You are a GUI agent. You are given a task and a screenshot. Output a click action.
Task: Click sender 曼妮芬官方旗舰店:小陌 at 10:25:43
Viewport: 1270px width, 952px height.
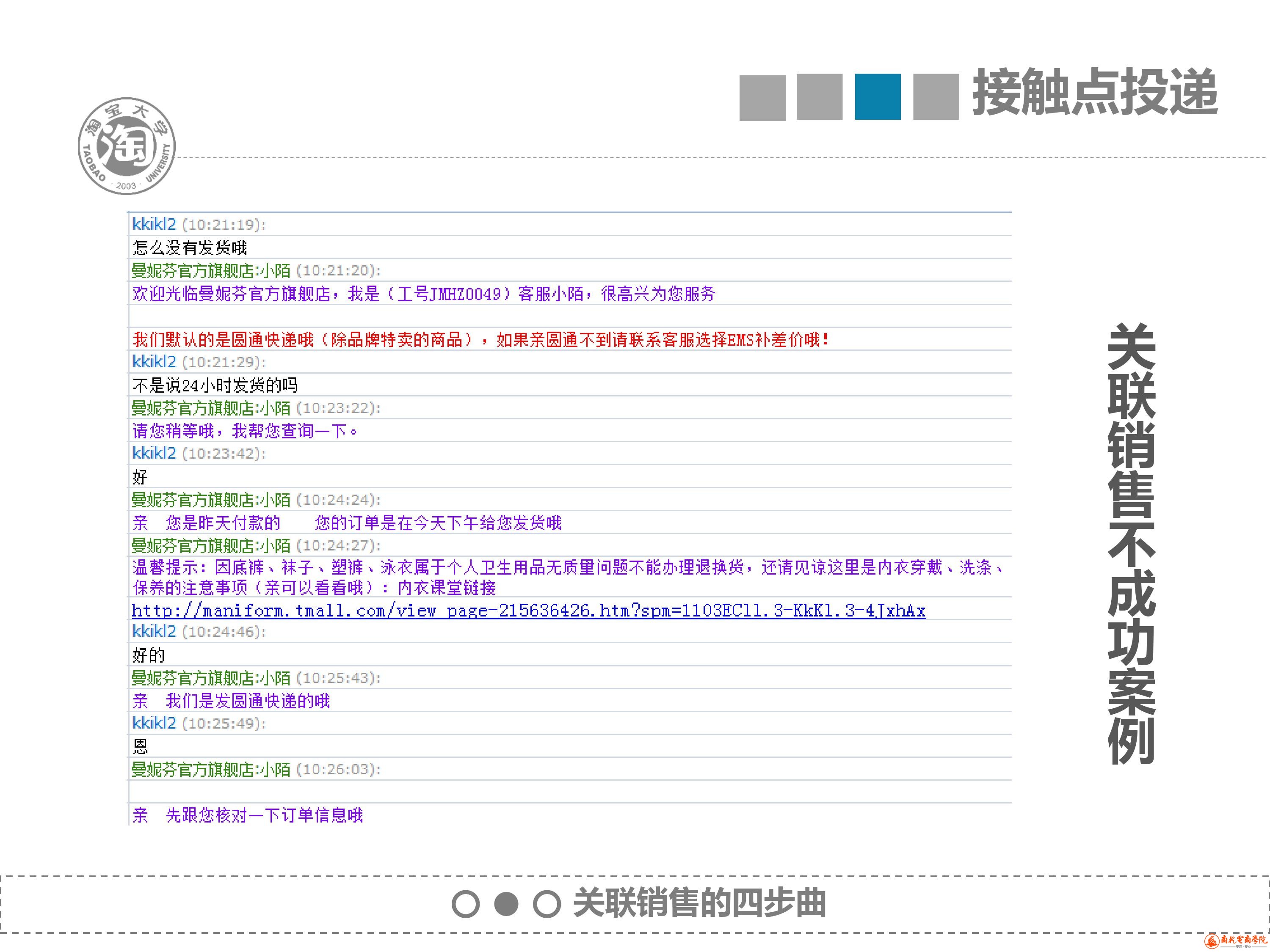(211, 678)
